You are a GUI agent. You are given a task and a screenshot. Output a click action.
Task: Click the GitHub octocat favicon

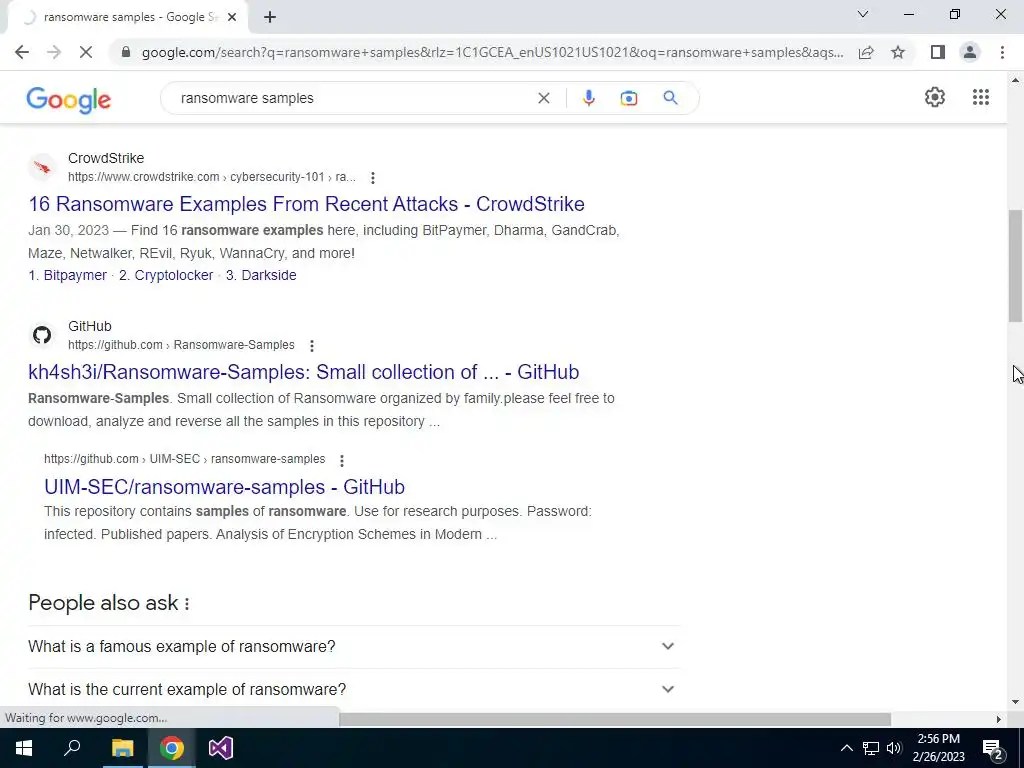coord(42,336)
